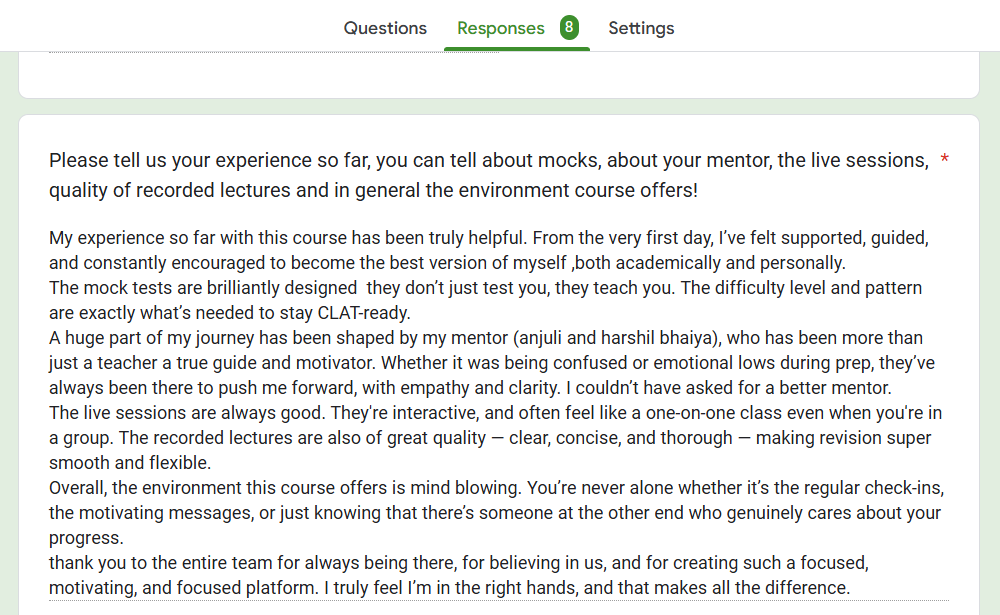Open the Questions tab
This screenshot has height=615, width=1000.
[385, 28]
